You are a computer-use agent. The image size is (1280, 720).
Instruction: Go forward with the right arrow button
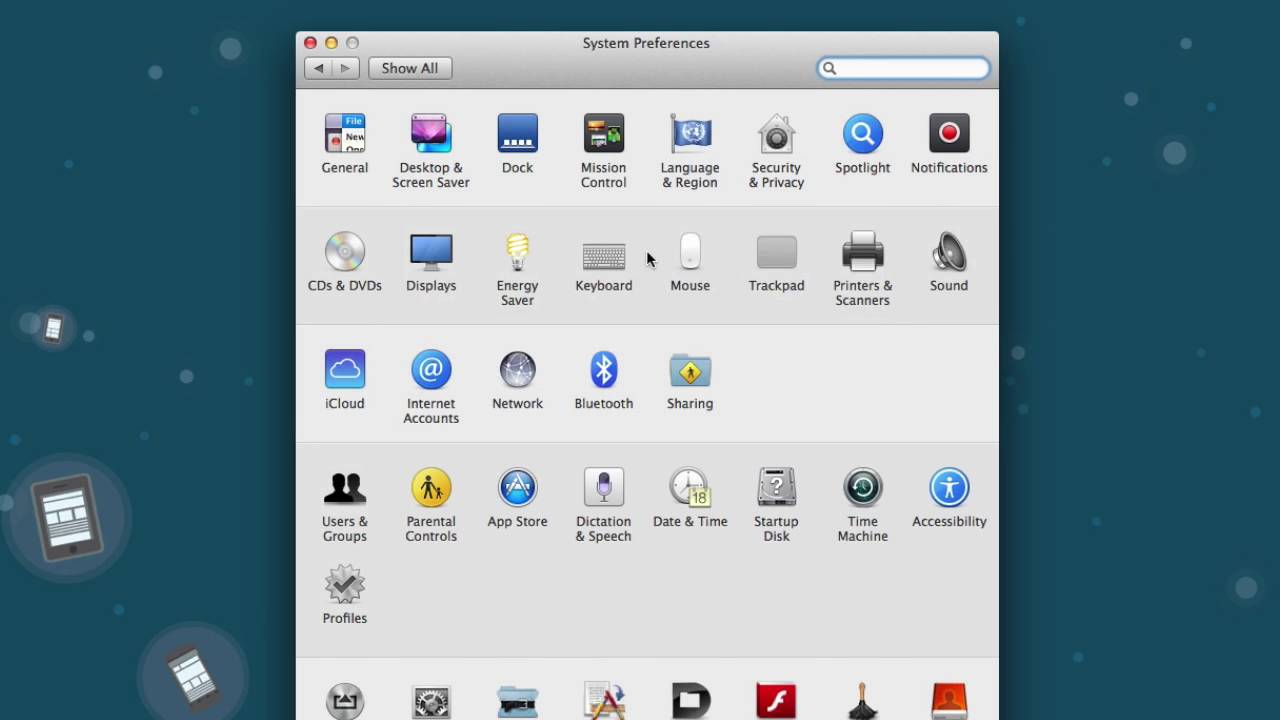(346, 68)
